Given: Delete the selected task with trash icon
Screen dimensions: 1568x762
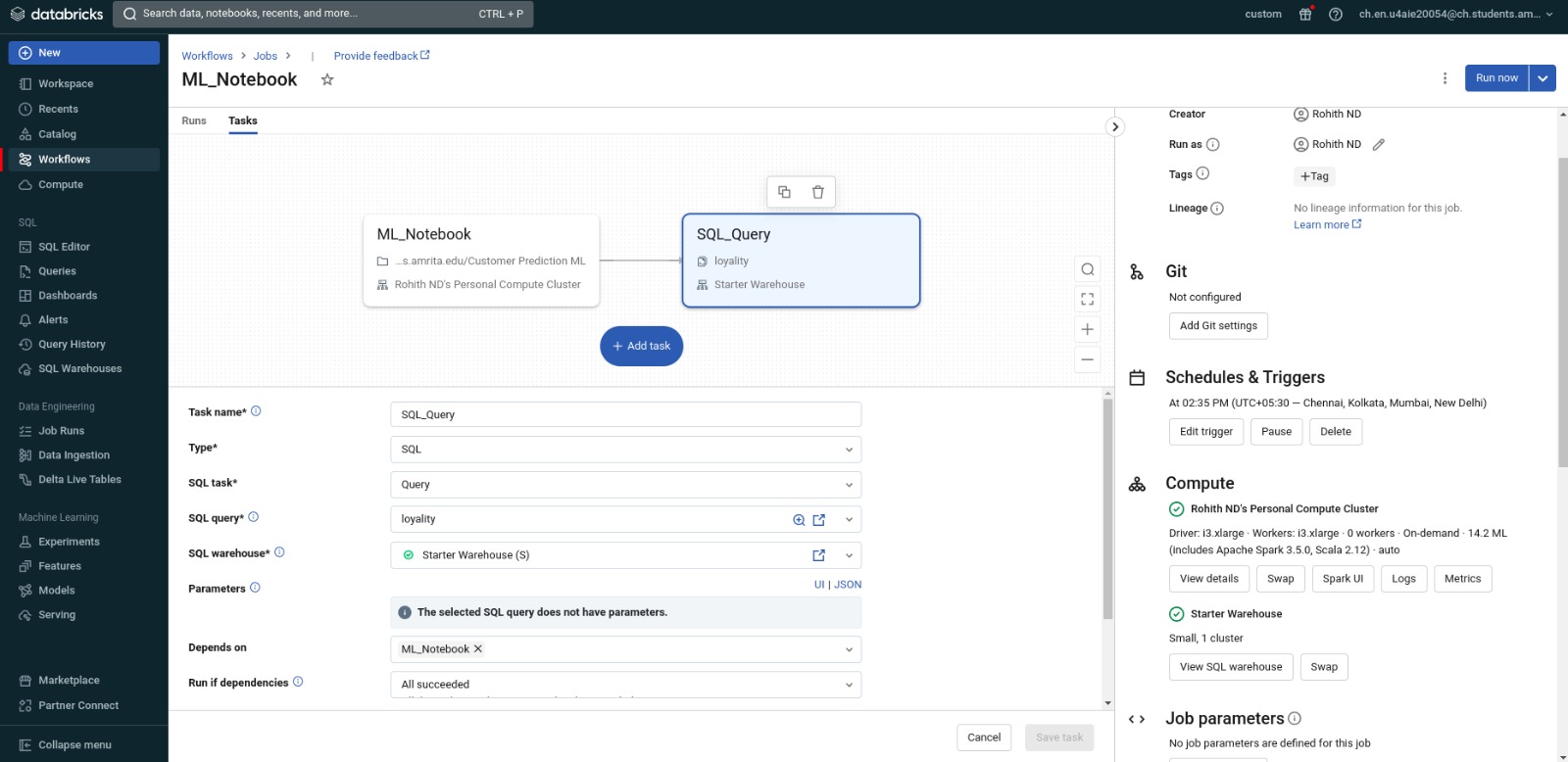Looking at the screenshot, I should [817, 192].
